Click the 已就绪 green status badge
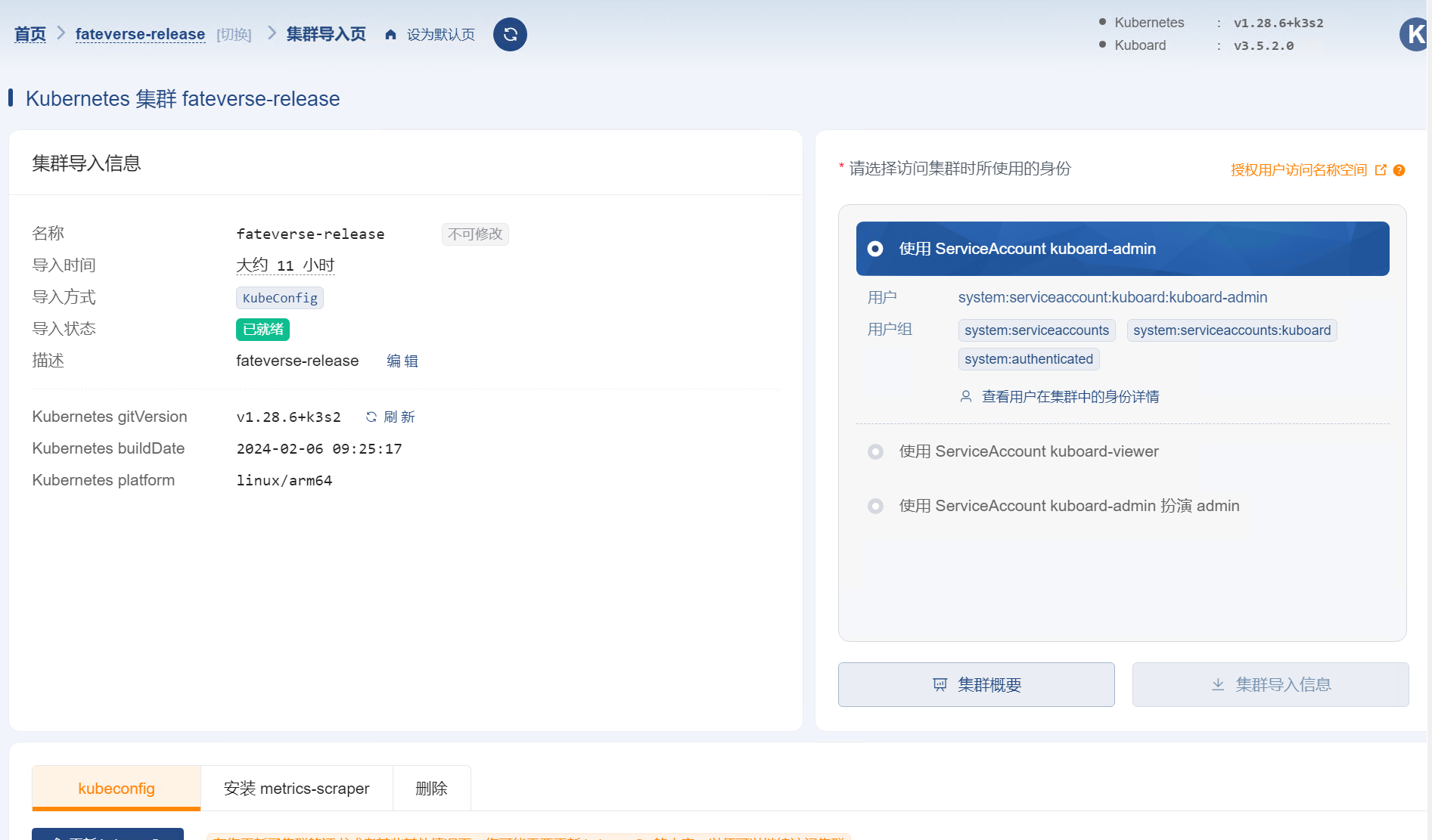The image size is (1432, 840). tap(262, 330)
